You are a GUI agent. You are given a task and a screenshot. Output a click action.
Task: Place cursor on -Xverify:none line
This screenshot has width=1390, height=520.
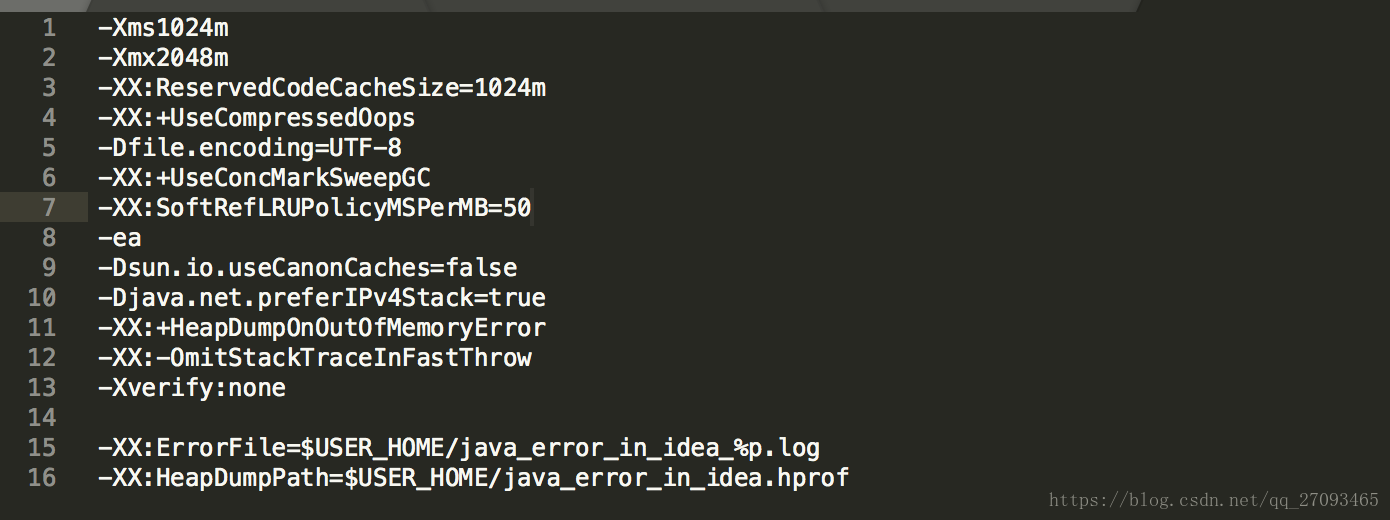192,388
